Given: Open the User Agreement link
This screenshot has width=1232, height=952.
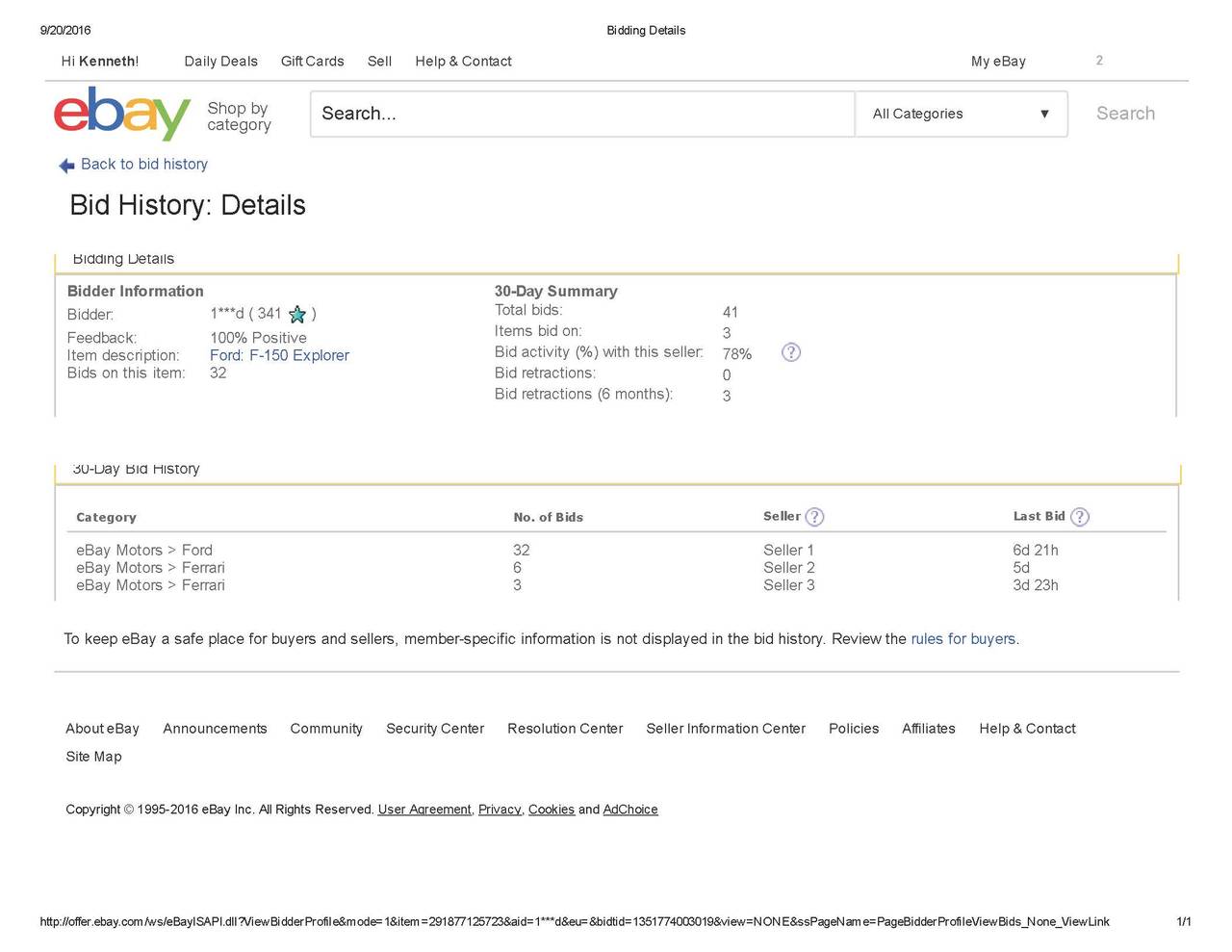Looking at the screenshot, I should (x=424, y=810).
